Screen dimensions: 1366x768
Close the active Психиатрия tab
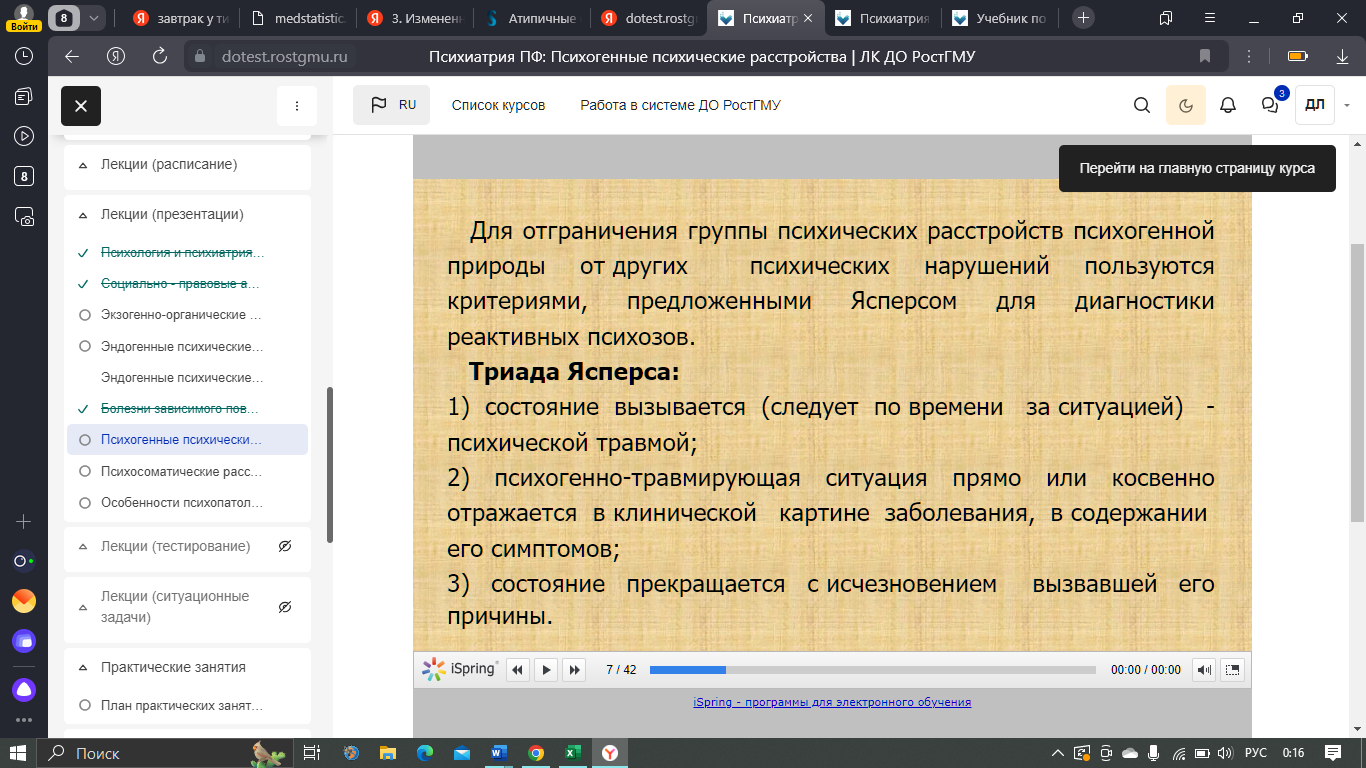808,18
